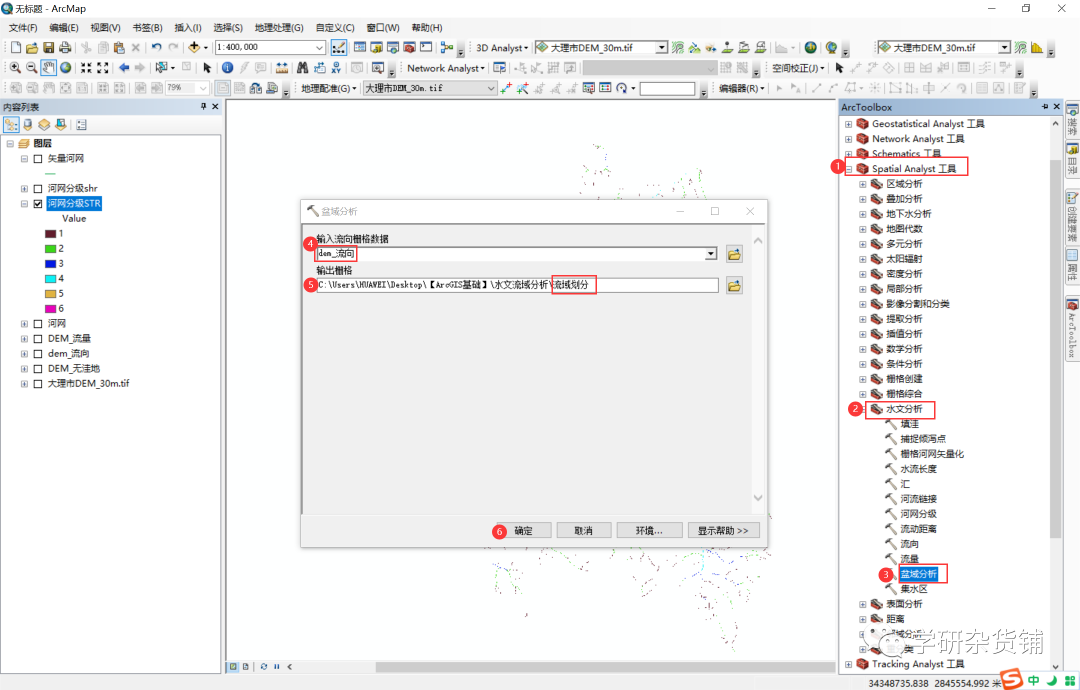Open input flow direction raster dropdown
The image size is (1080, 690).
point(711,254)
